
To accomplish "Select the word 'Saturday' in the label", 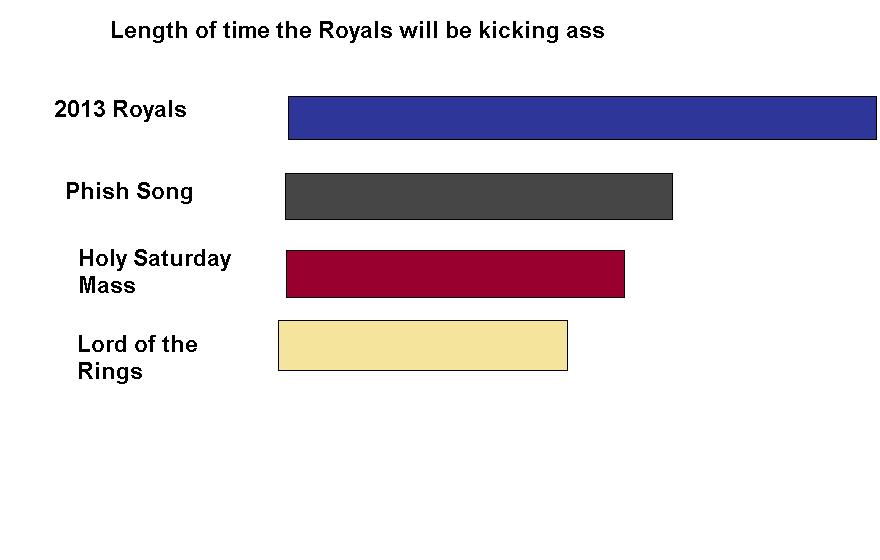I will click(x=182, y=259).
